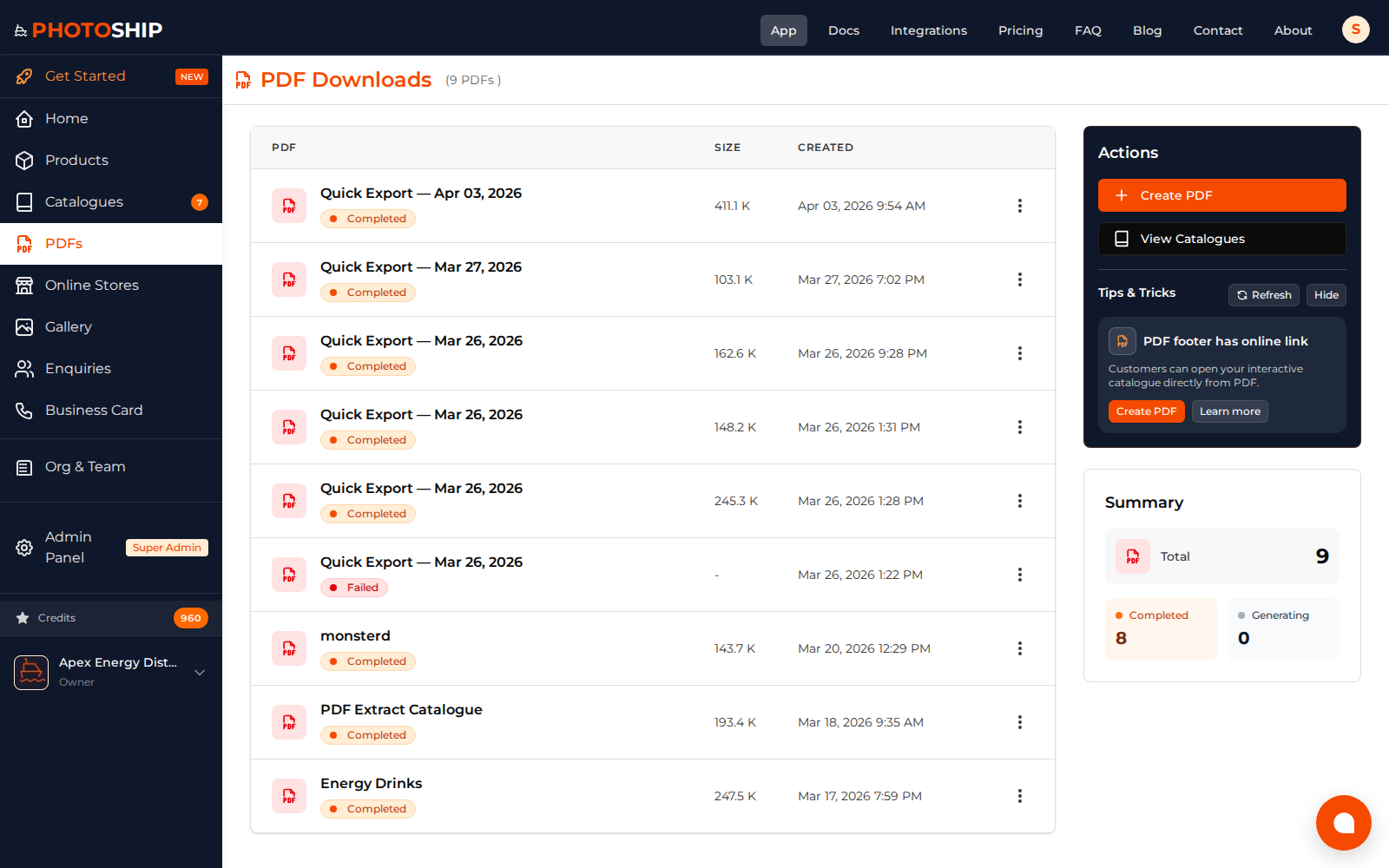Click the PDF Downloads header icon
1389x868 pixels.
pos(243,80)
